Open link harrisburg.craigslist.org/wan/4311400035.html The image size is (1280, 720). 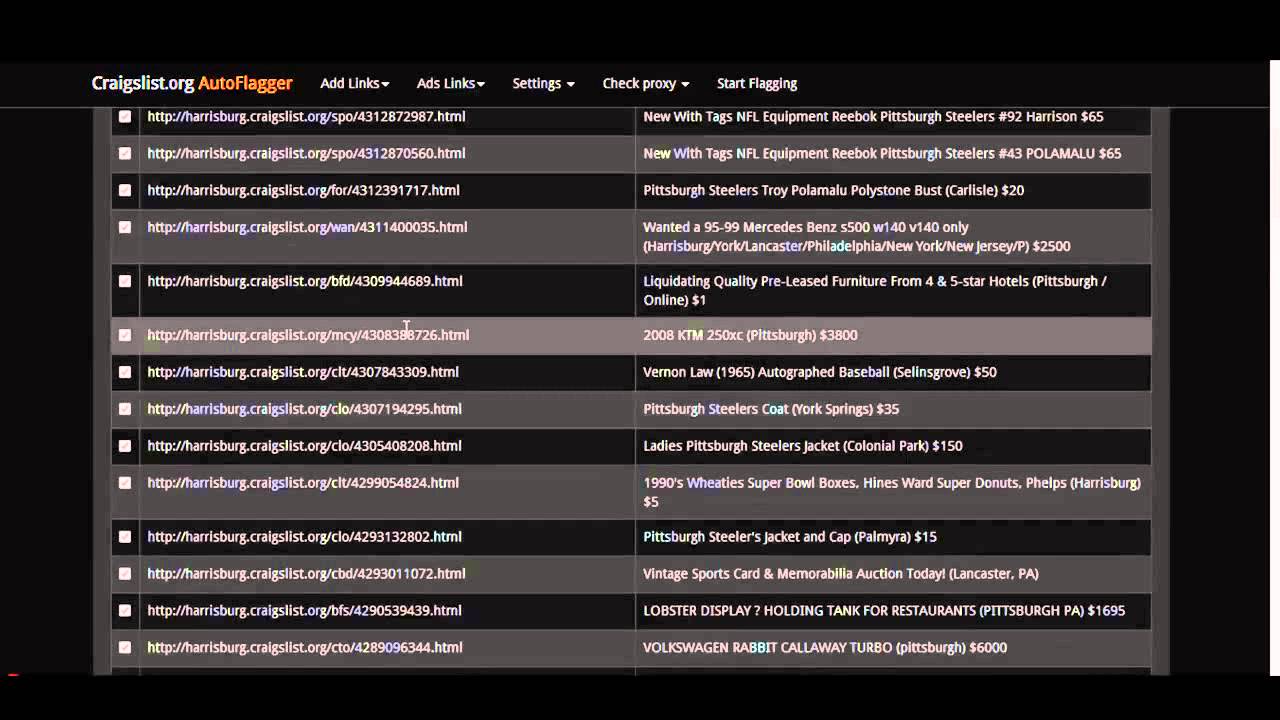pyautogui.click(x=307, y=228)
